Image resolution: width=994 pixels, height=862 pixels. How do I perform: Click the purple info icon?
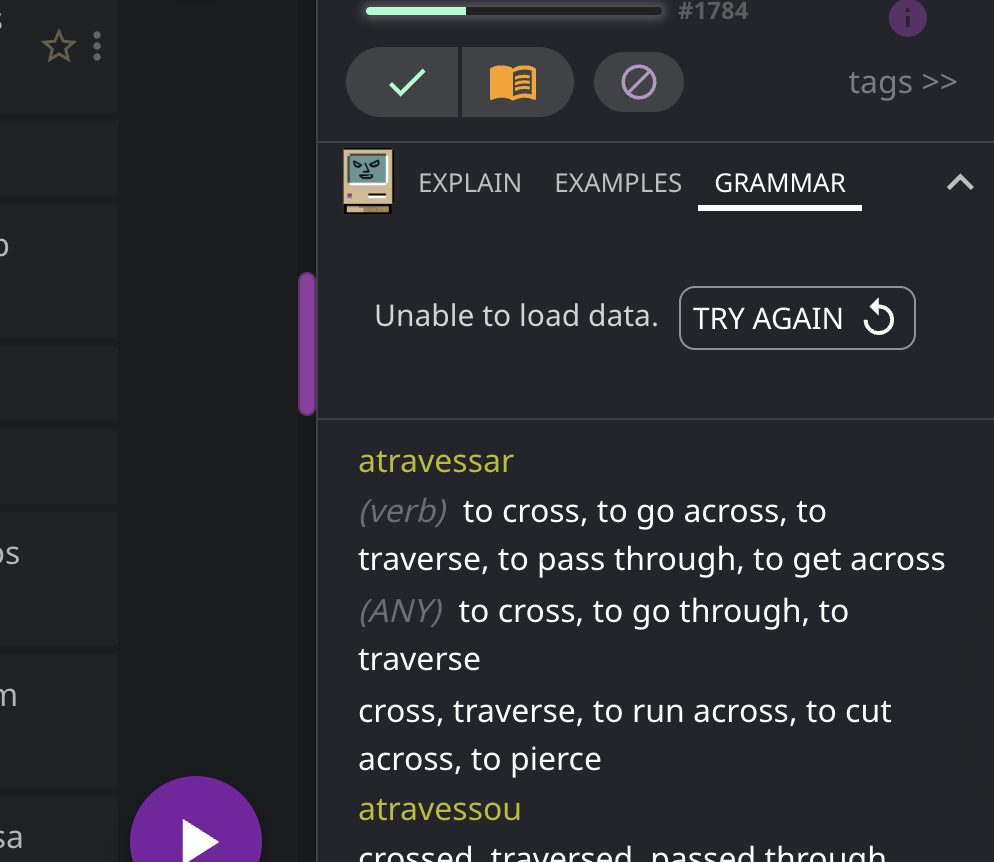[x=907, y=18]
